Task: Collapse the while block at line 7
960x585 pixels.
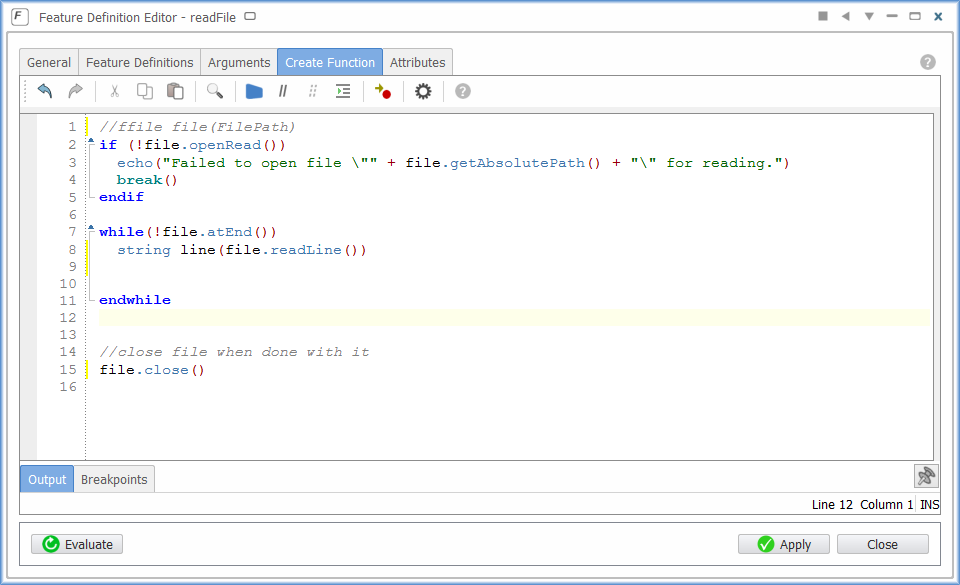Action: [91, 228]
